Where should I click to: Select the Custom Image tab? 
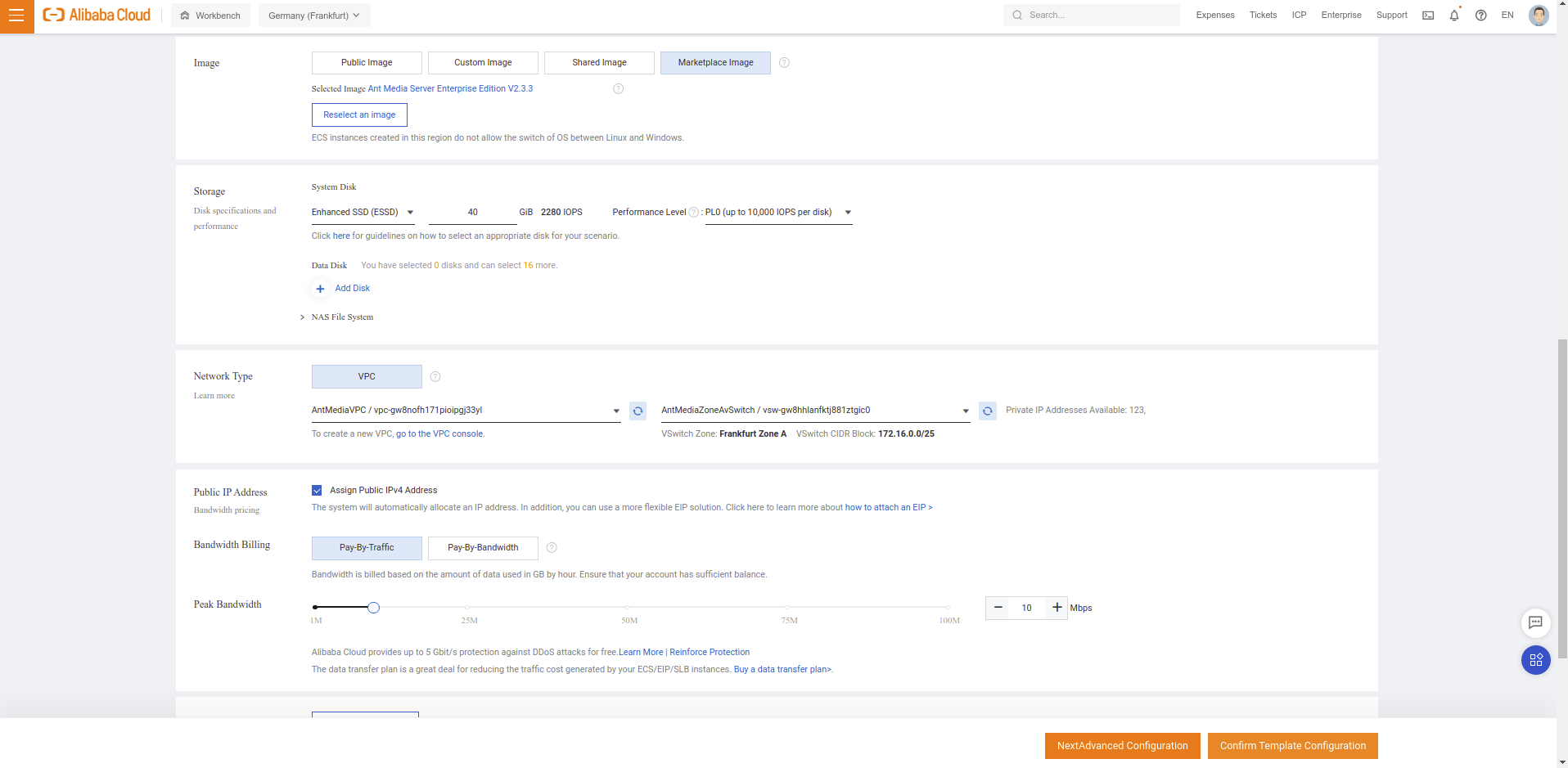tap(483, 63)
